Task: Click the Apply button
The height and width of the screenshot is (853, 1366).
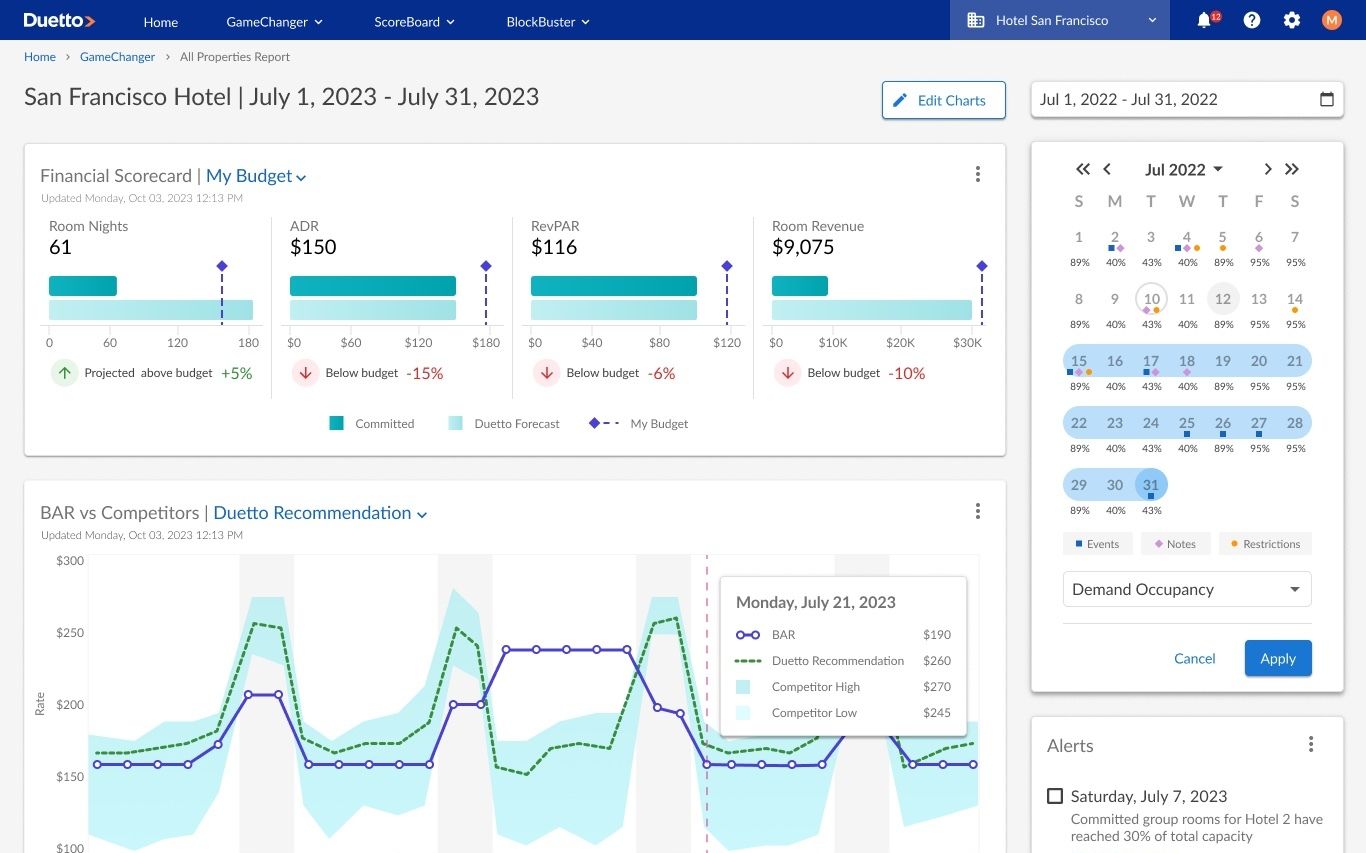Action: [1277, 658]
